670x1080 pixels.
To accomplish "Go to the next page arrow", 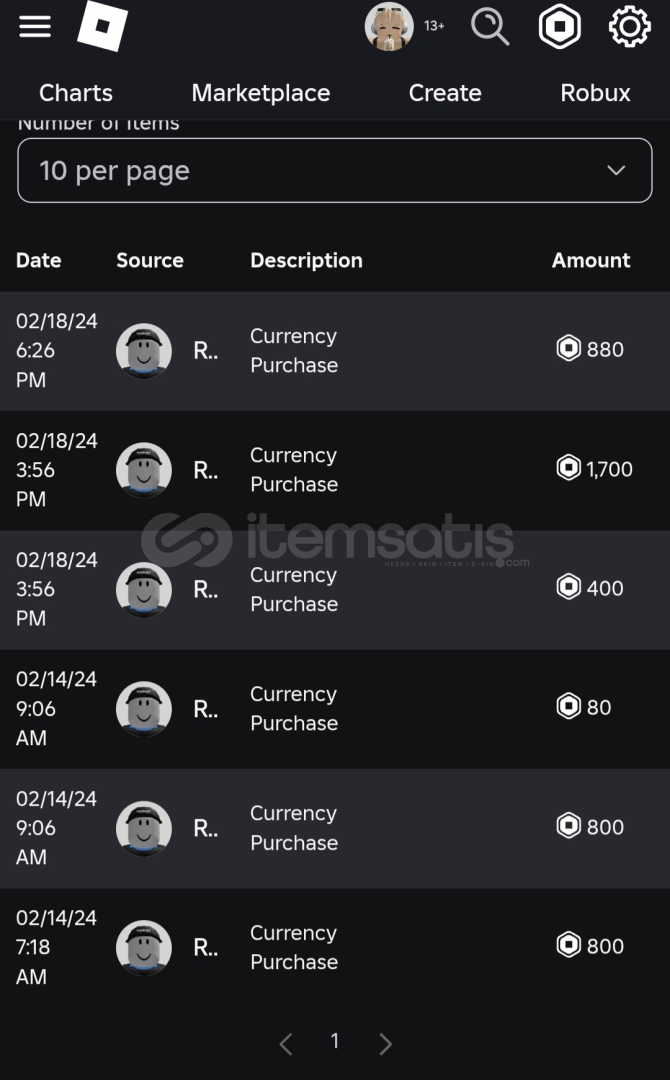I will click(x=386, y=1044).
